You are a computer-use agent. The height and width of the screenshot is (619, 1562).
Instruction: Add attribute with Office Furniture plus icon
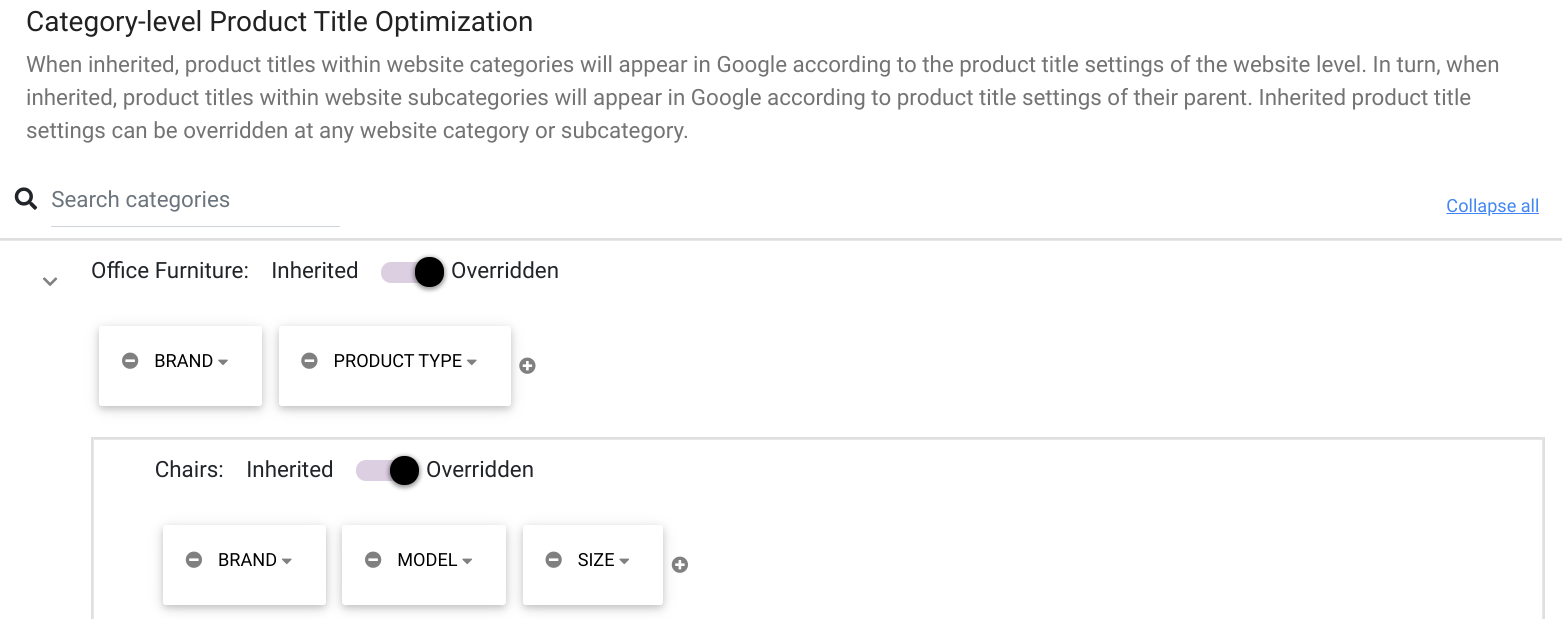pyautogui.click(x=527, y=366)
